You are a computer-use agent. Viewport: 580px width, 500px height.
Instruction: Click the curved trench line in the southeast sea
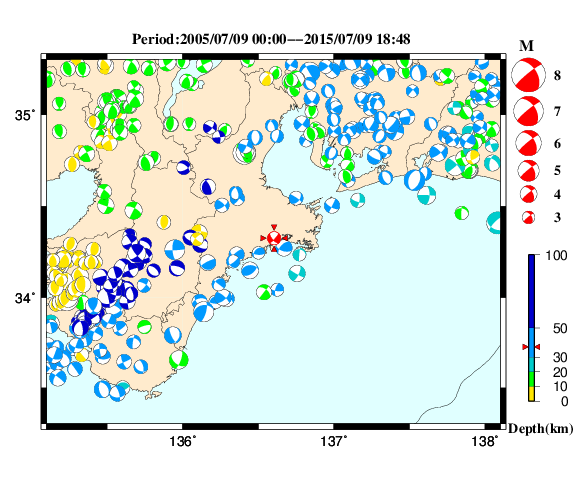(459, 387)
